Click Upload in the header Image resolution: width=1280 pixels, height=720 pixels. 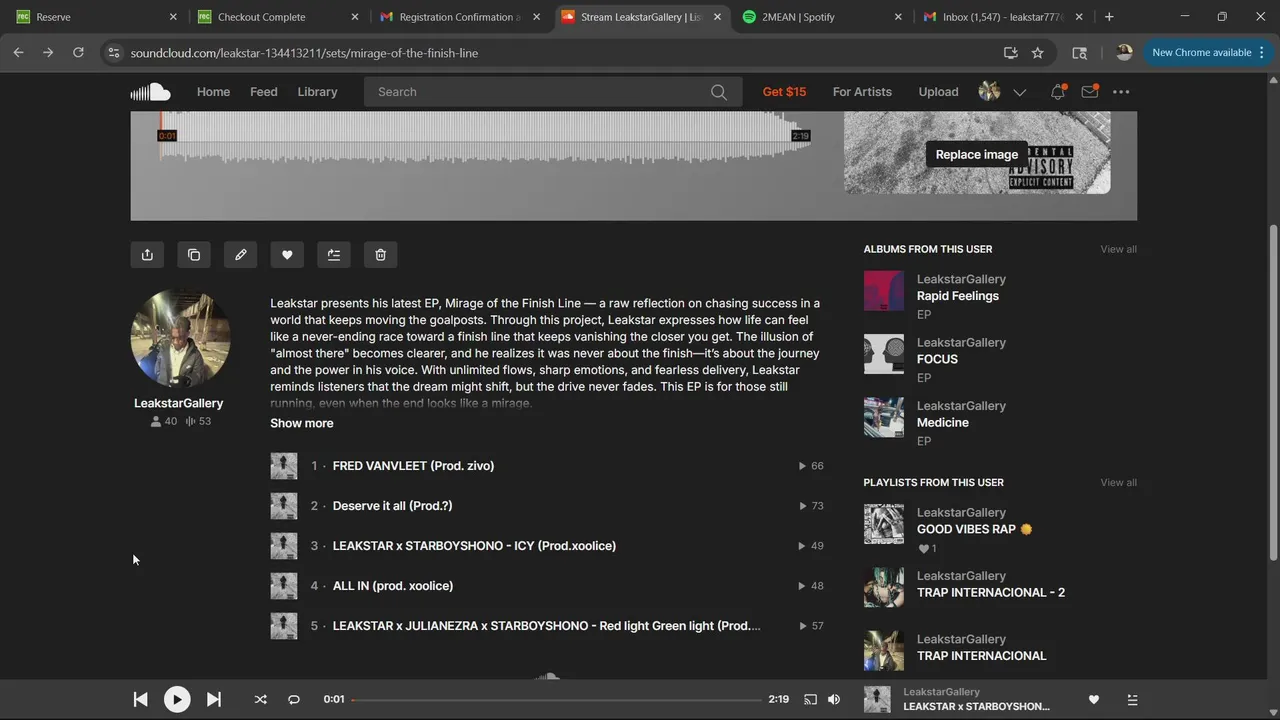(938, 92)
